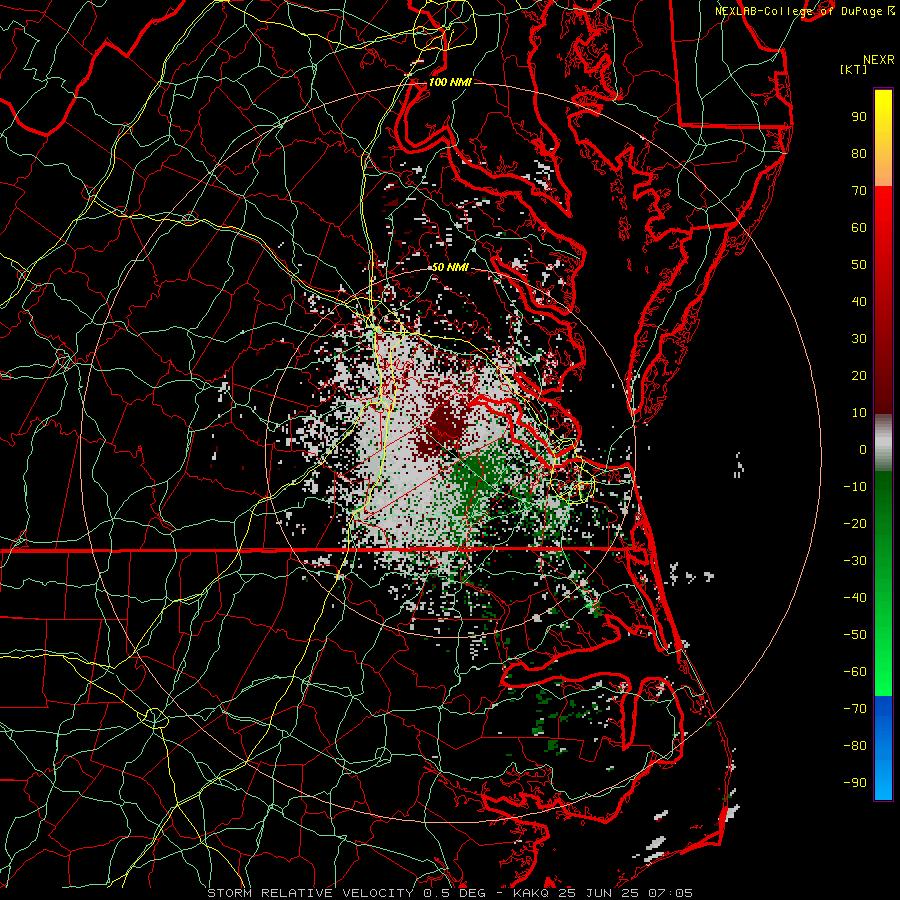Click the -40 knot scale label

855,598
